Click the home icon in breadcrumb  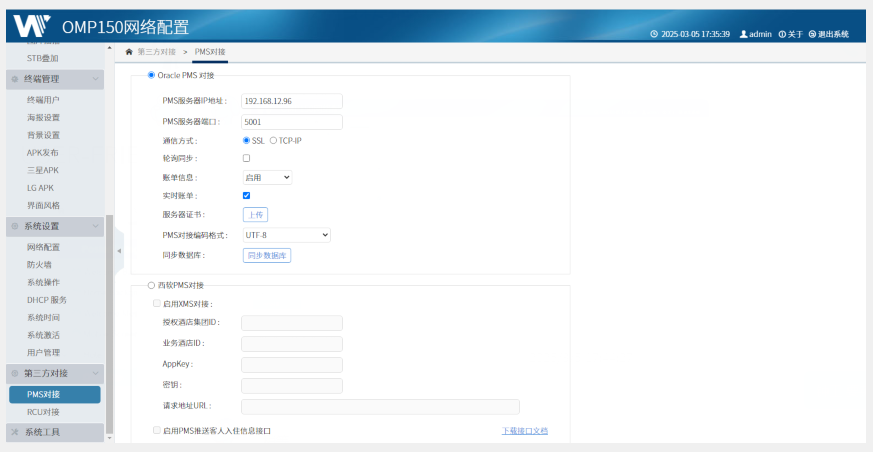(x=129, y=52)
